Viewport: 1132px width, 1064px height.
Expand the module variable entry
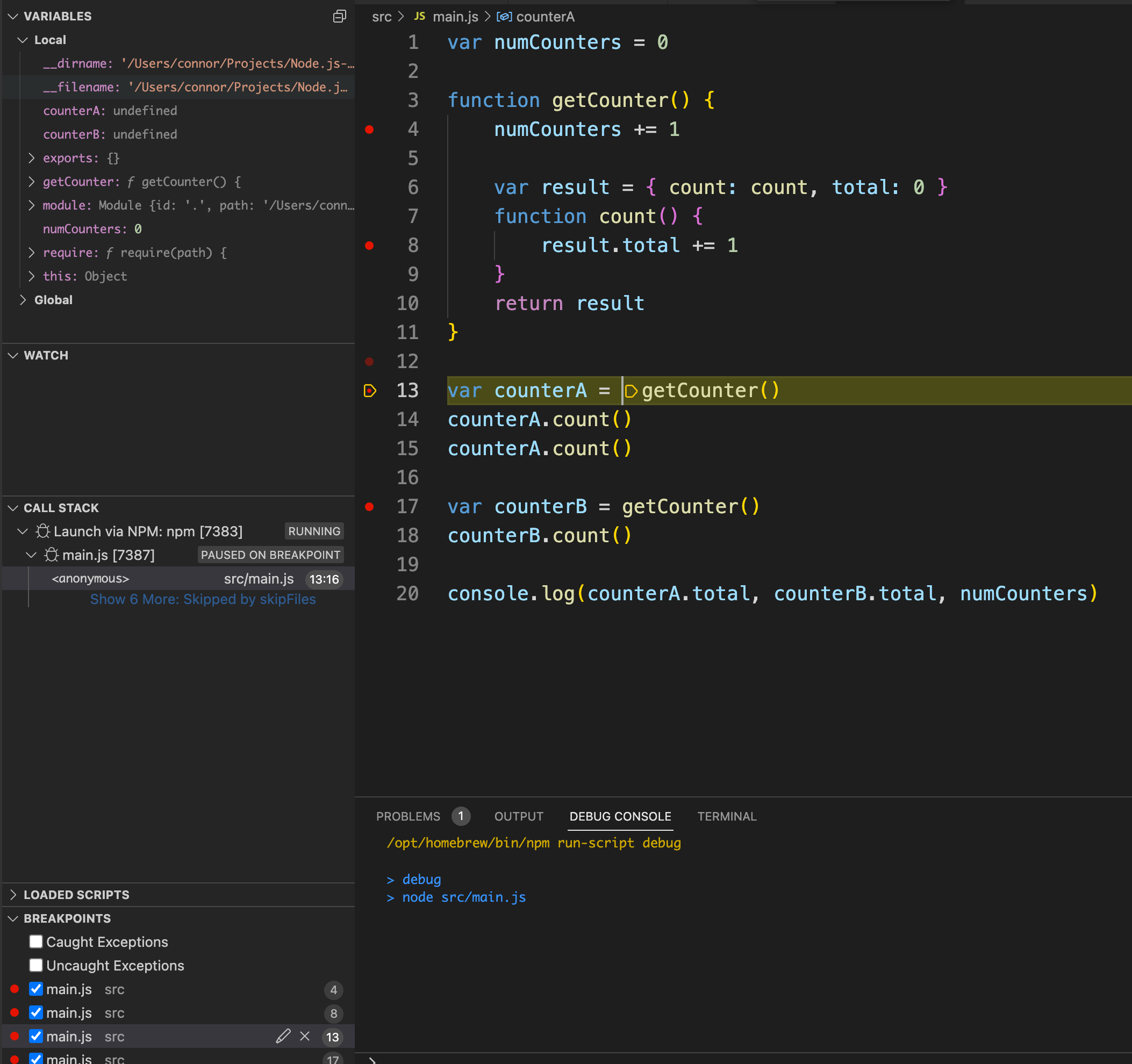(x=32, y=205)
